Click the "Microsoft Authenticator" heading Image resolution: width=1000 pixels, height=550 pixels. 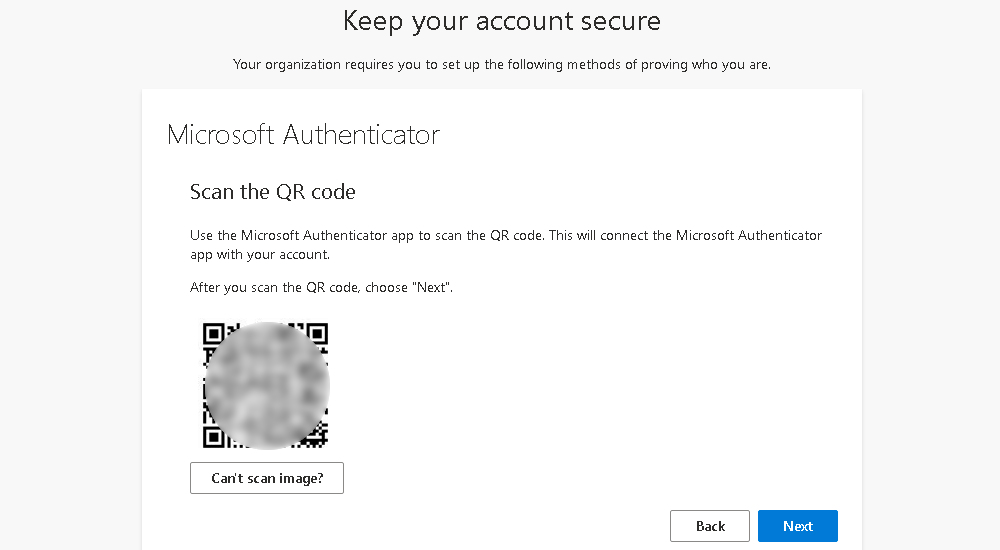point(304,135)
